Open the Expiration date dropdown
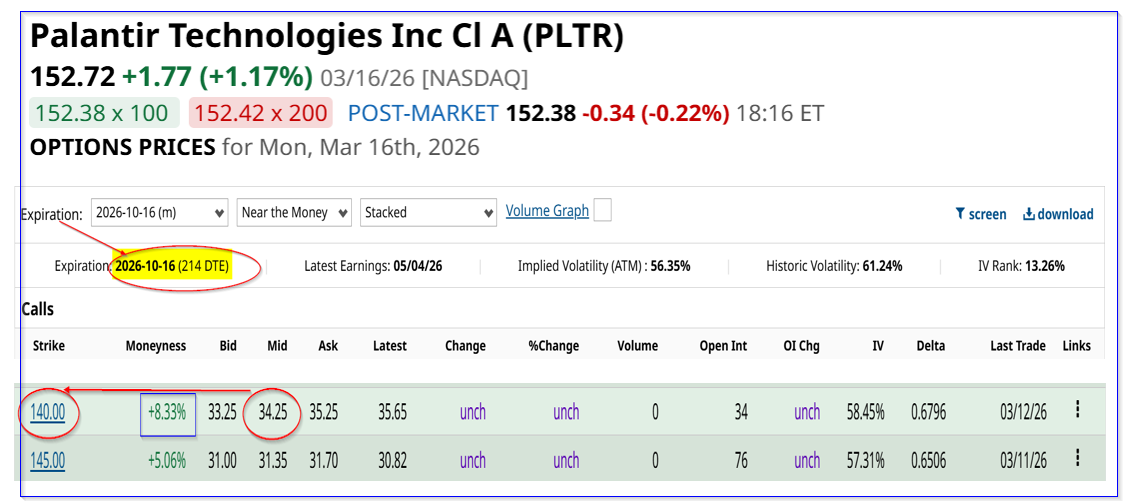The image size is (1125, 501). click(x=160, y=212)
